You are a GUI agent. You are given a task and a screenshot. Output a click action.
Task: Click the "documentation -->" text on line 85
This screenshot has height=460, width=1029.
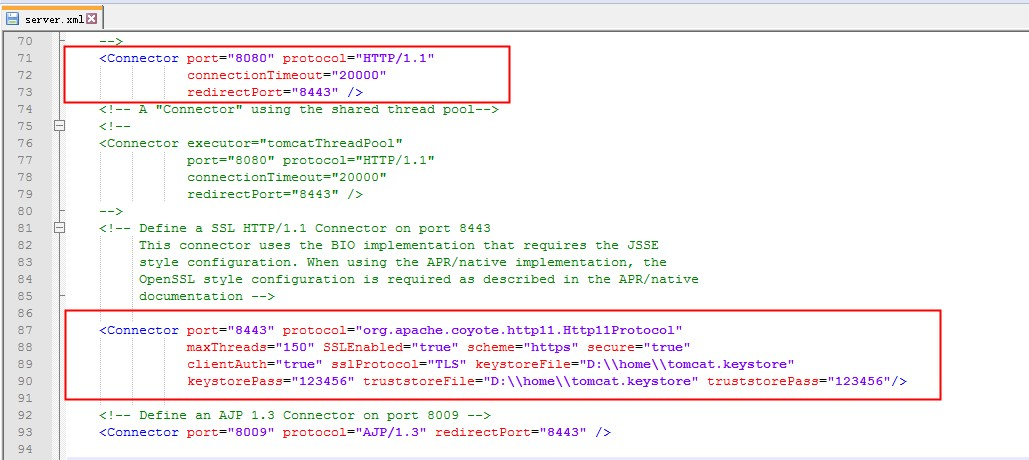206,296
